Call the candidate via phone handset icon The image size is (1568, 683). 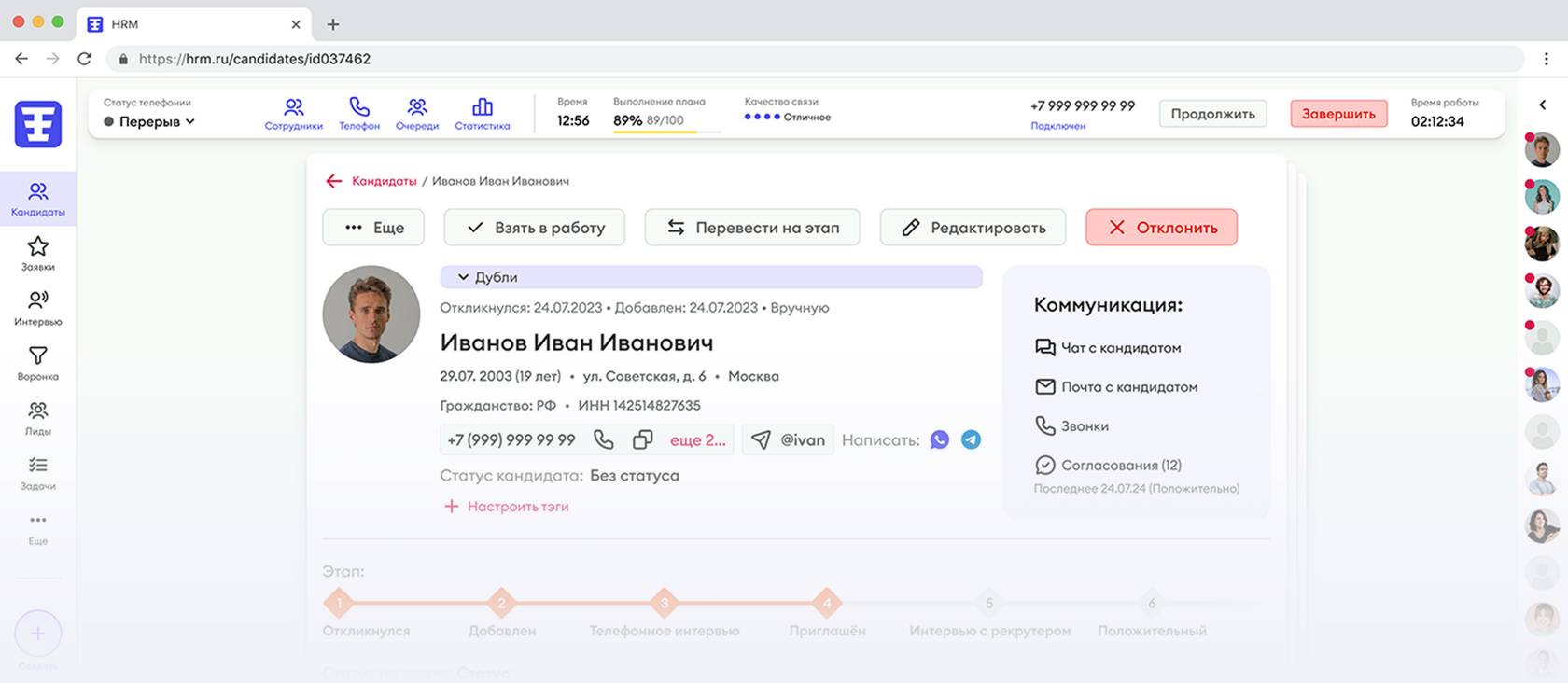tap(604, 439)
